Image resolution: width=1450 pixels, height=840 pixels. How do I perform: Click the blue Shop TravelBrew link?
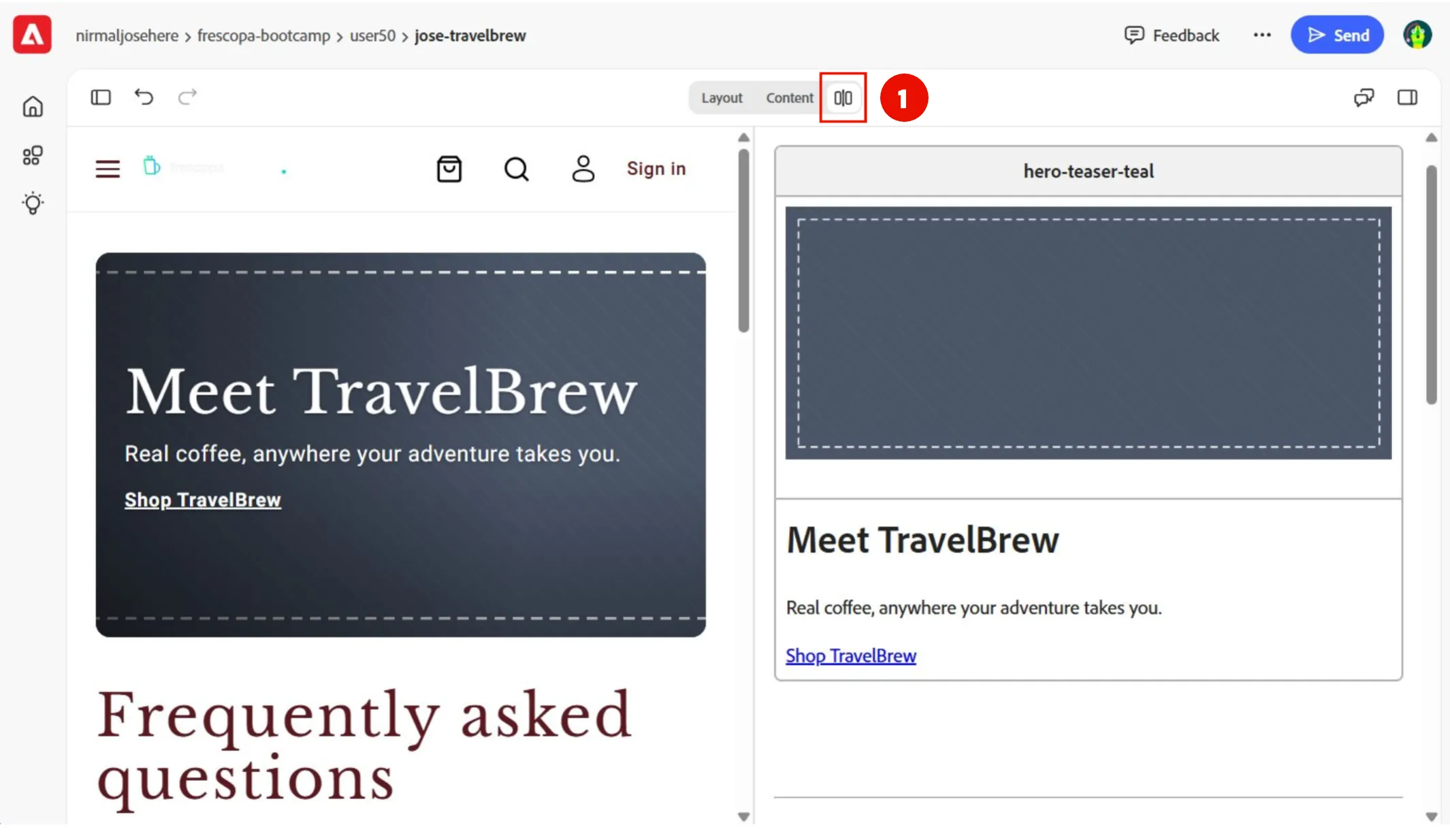pyautogui.click(x=851, y=656)
